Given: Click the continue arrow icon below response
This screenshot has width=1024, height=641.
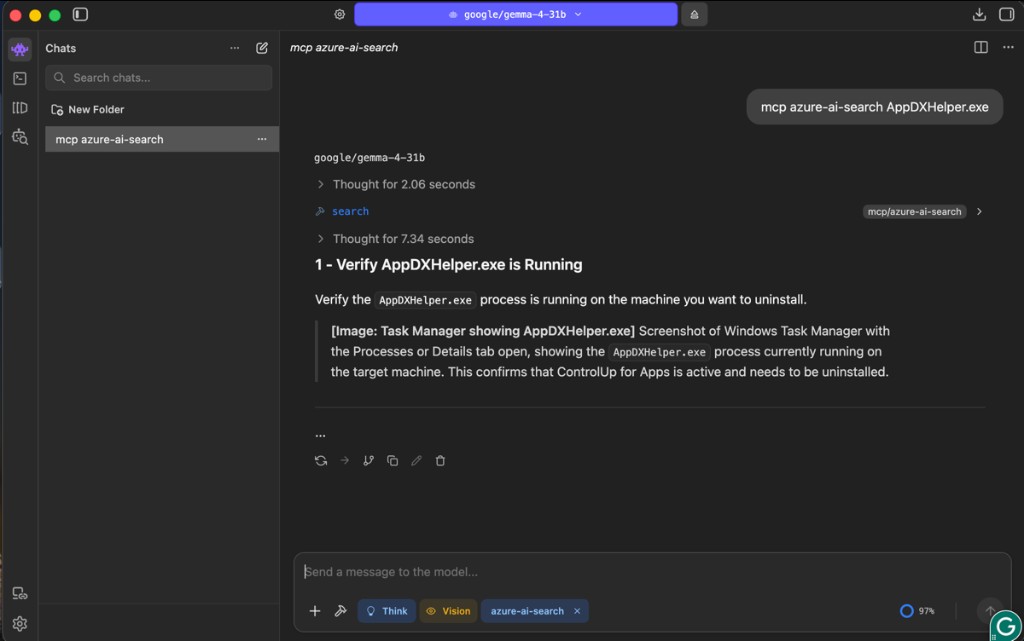Looking at the screenshot, I should (344, 461).
